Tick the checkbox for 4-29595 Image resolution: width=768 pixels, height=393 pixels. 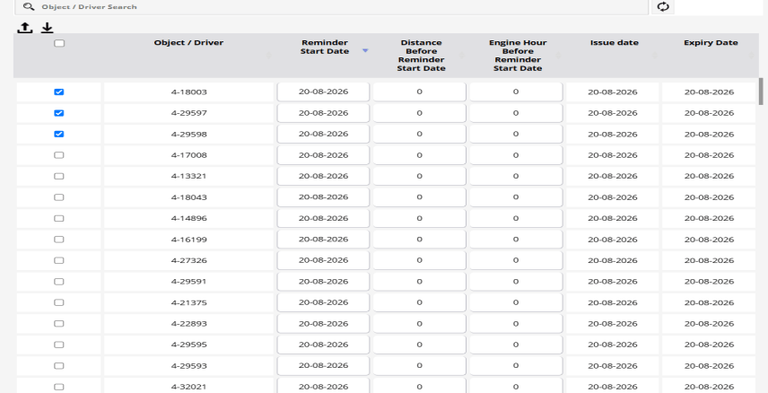point(59,345)
